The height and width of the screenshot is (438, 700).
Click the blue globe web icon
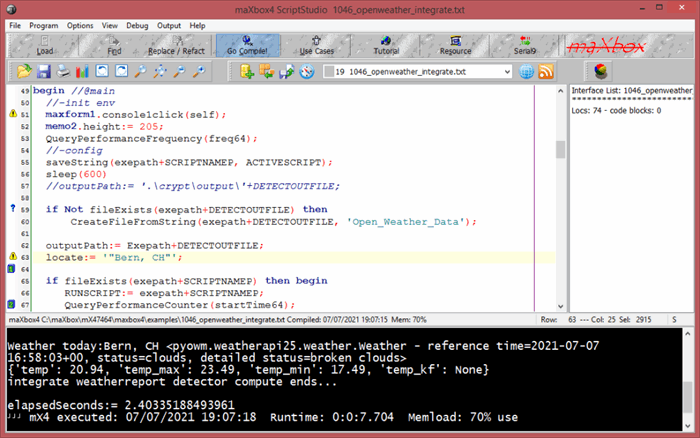click(526, 71)
